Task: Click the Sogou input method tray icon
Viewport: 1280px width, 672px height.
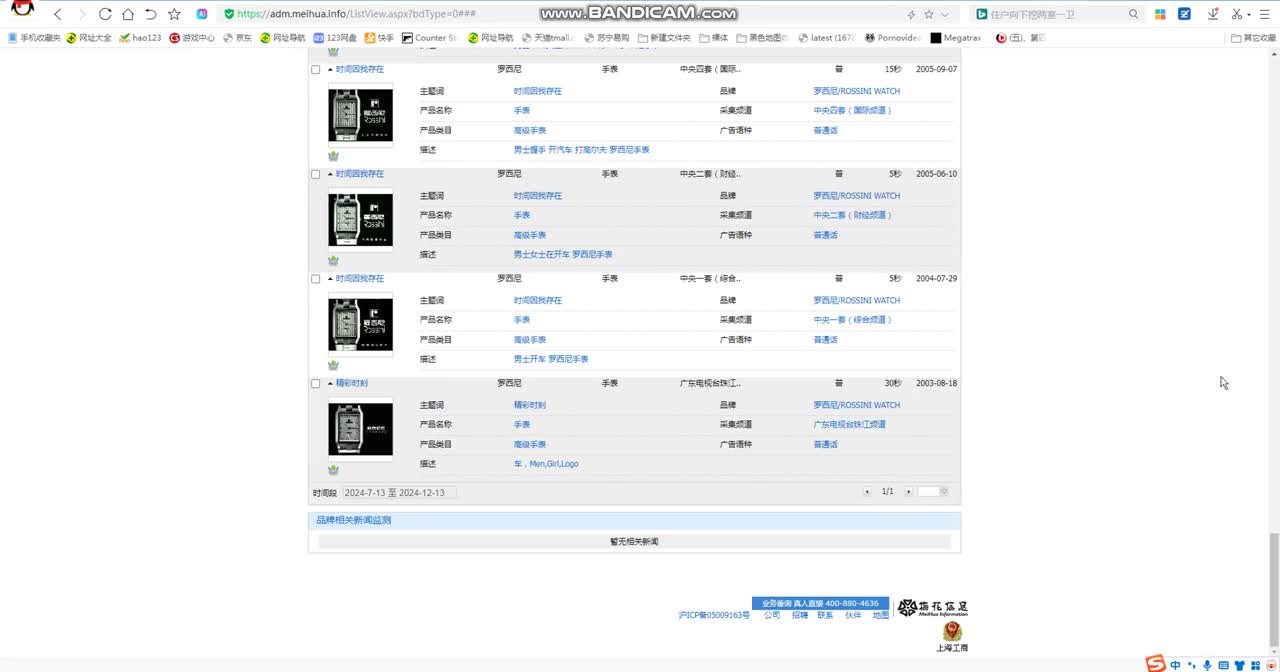Action: click(1156, 664)
